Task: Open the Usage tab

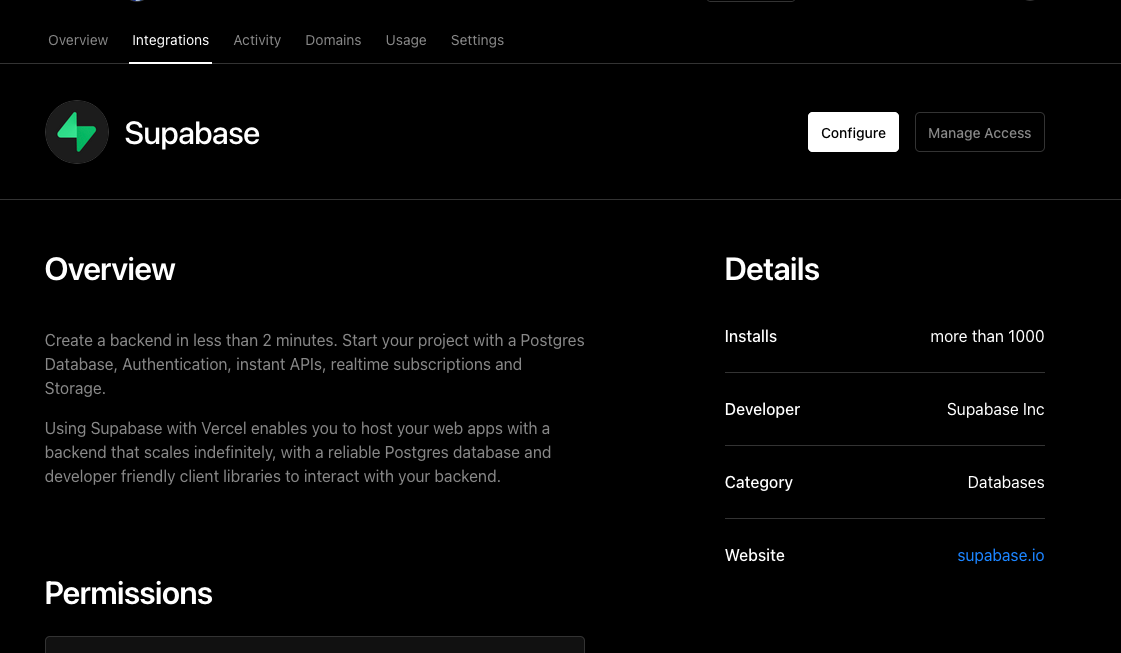Action: point(405,40)
